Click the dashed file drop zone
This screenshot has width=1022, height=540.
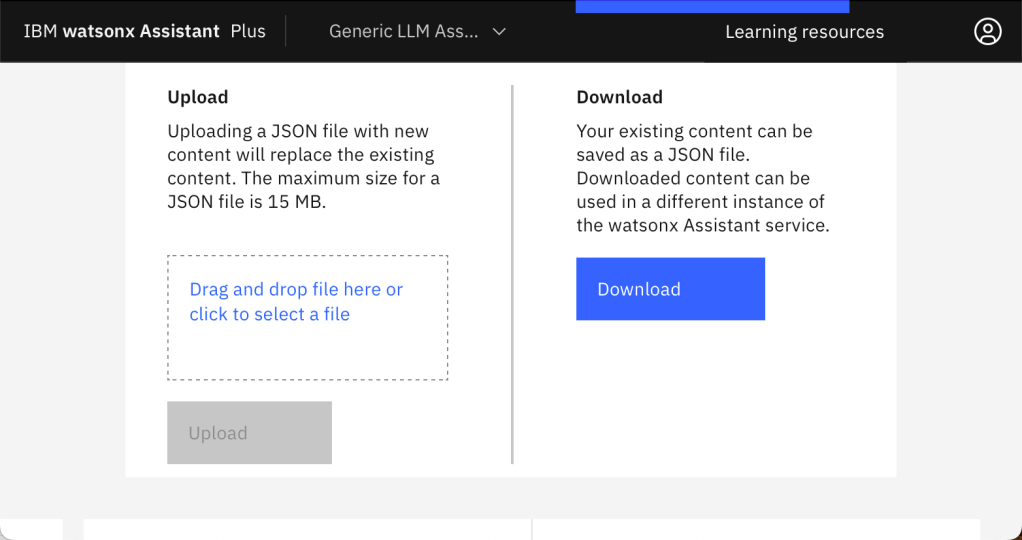pos(307,352)
